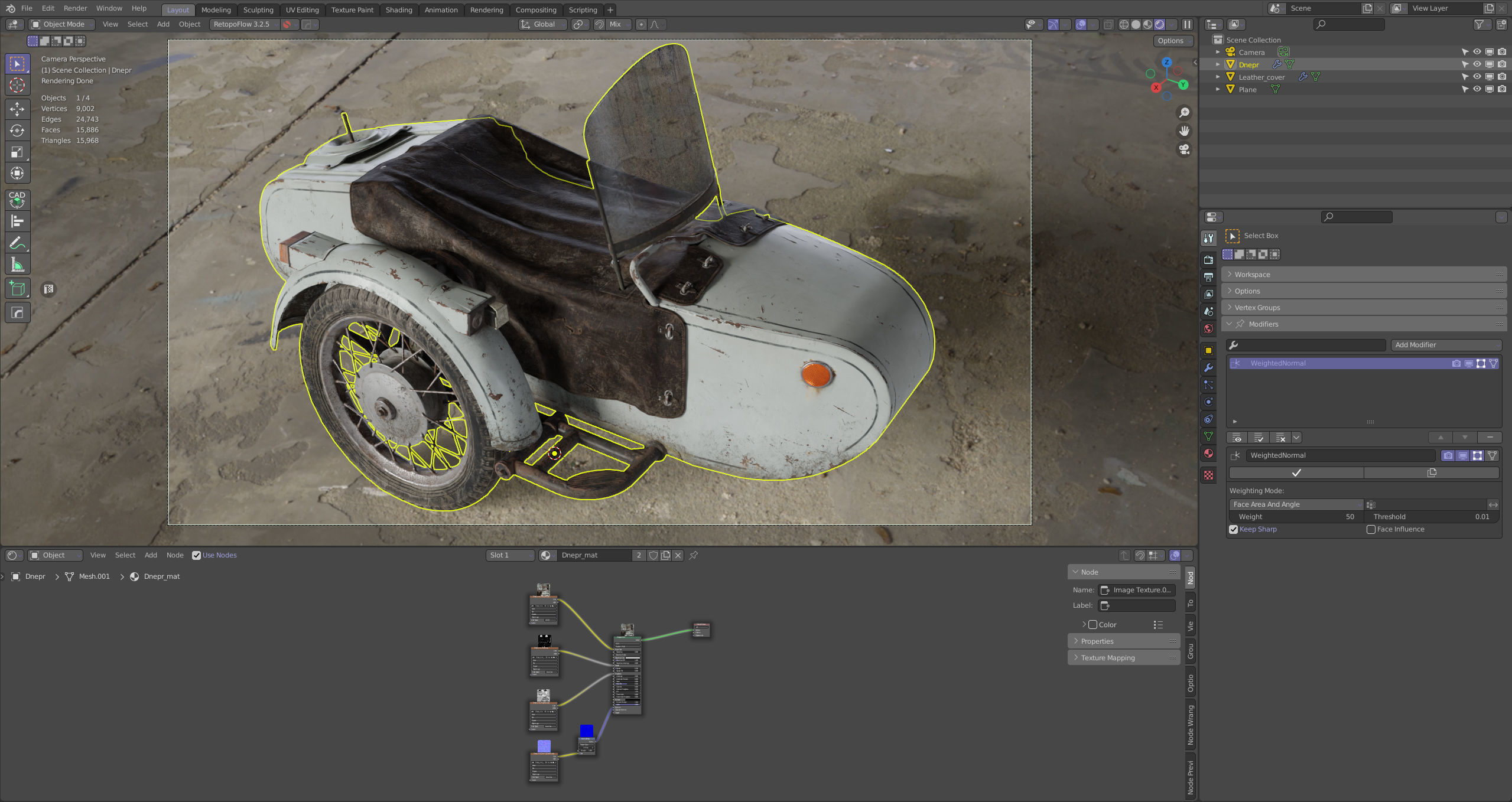Select the Annotate tool
Viewport: 1512px width, 802px height.
point(17,242)
